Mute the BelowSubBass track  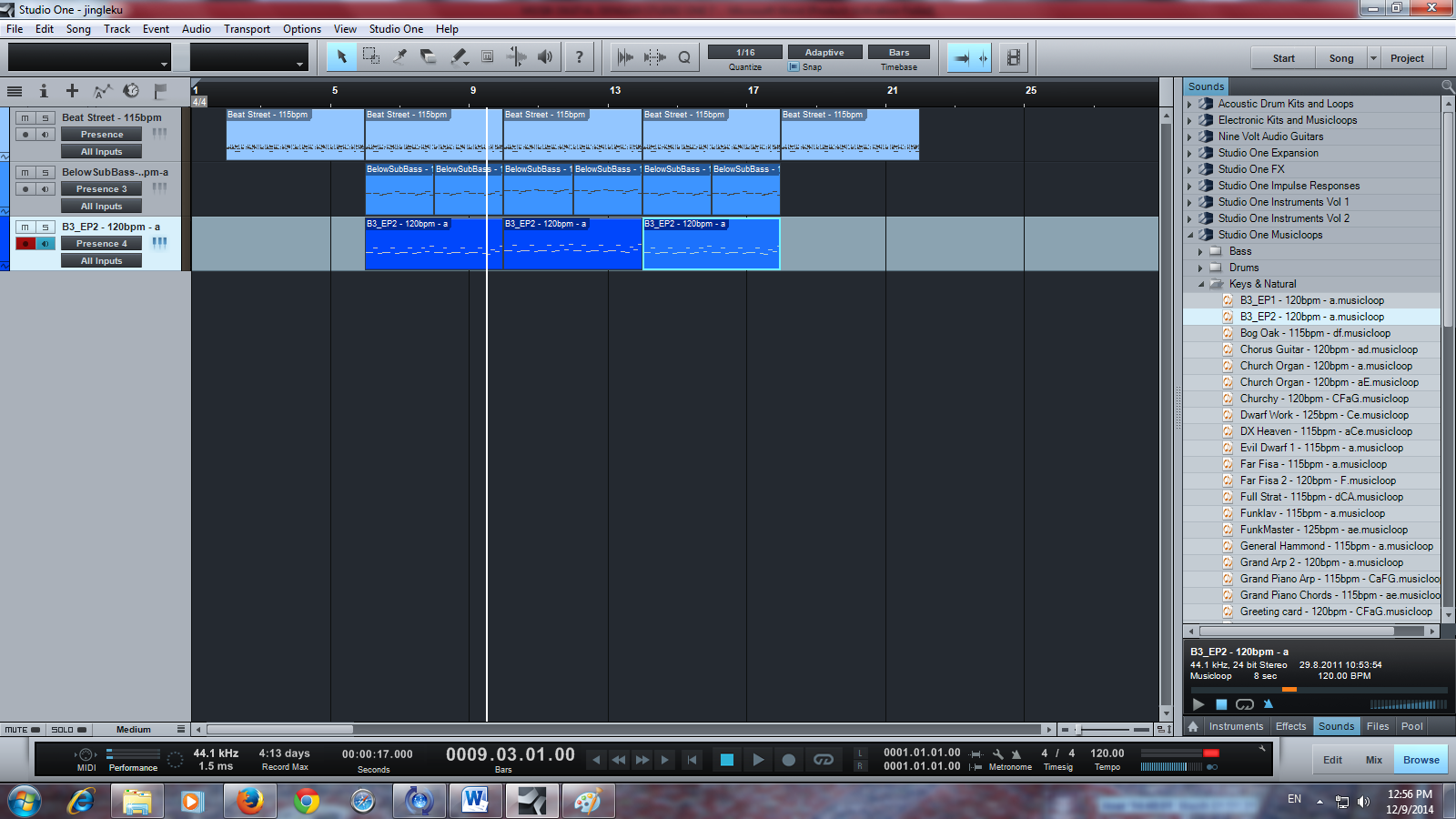pos(25,173)
